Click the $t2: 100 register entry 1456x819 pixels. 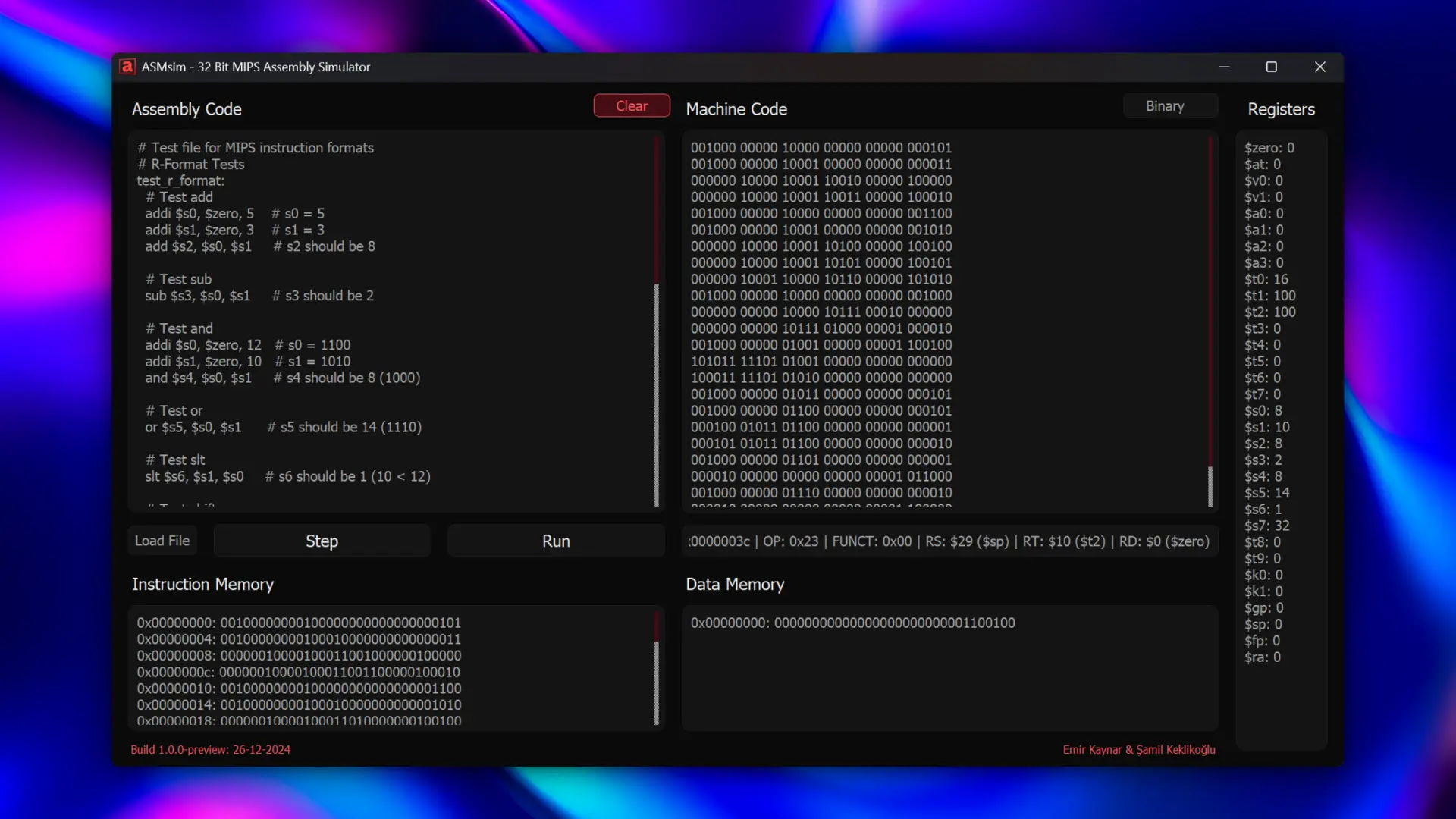click(x=1270, y=312)
